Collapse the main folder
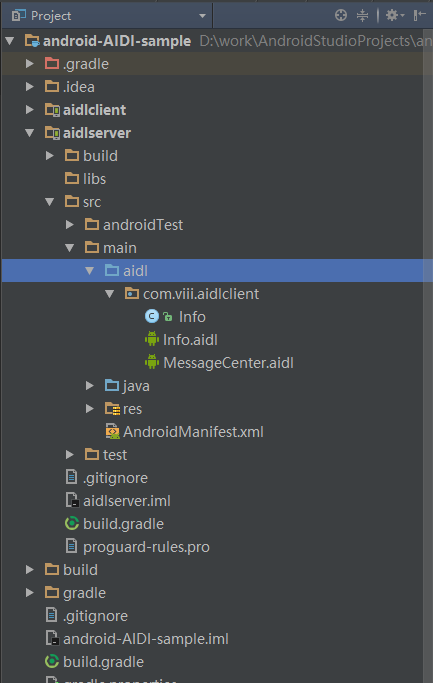The width and height of the screenshot is (433, 683). pos(70,248)
